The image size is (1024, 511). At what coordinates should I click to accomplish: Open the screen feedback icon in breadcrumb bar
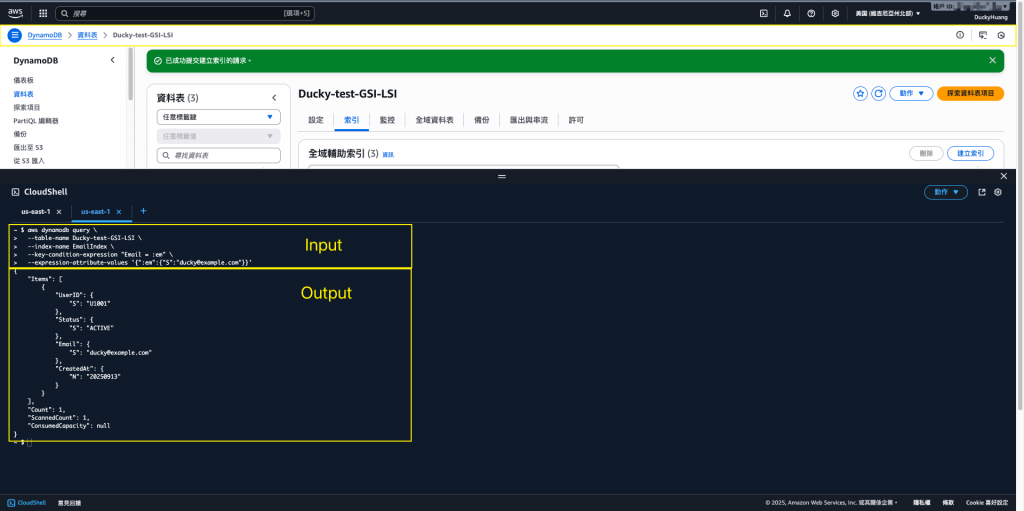click(x=983, y=35)
